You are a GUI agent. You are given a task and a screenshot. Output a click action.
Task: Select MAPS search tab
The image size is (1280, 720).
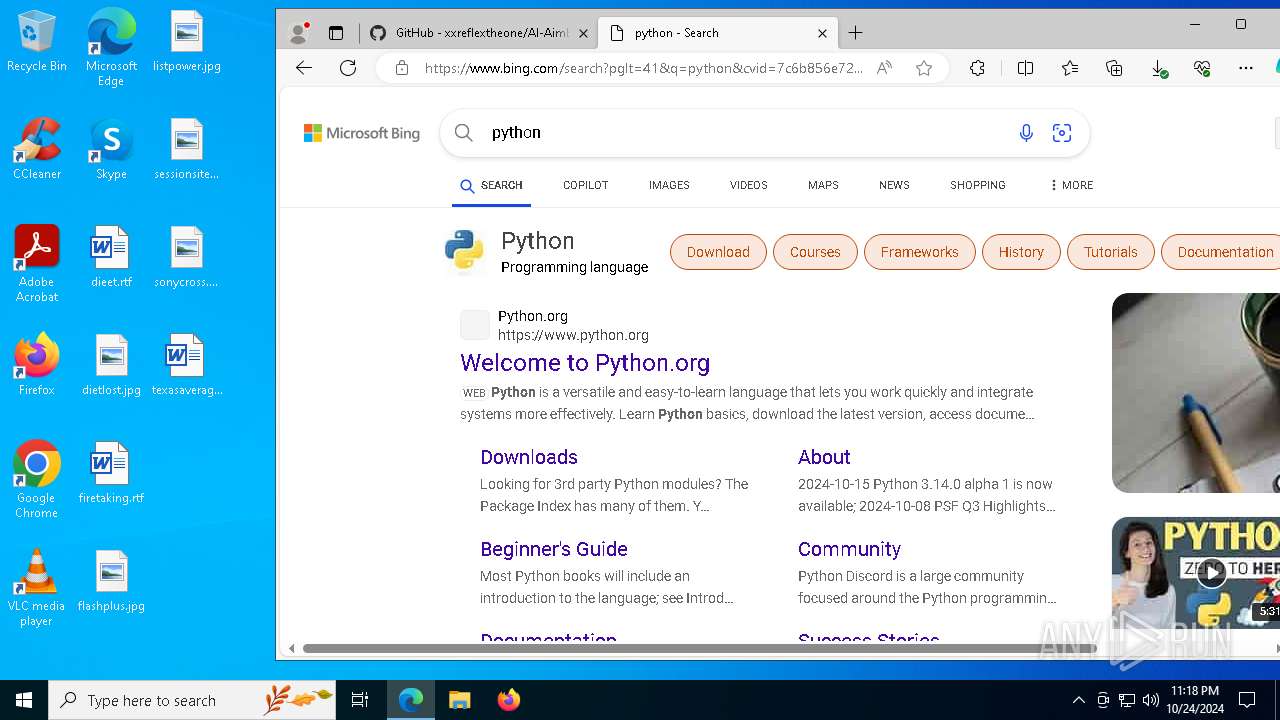823,185
